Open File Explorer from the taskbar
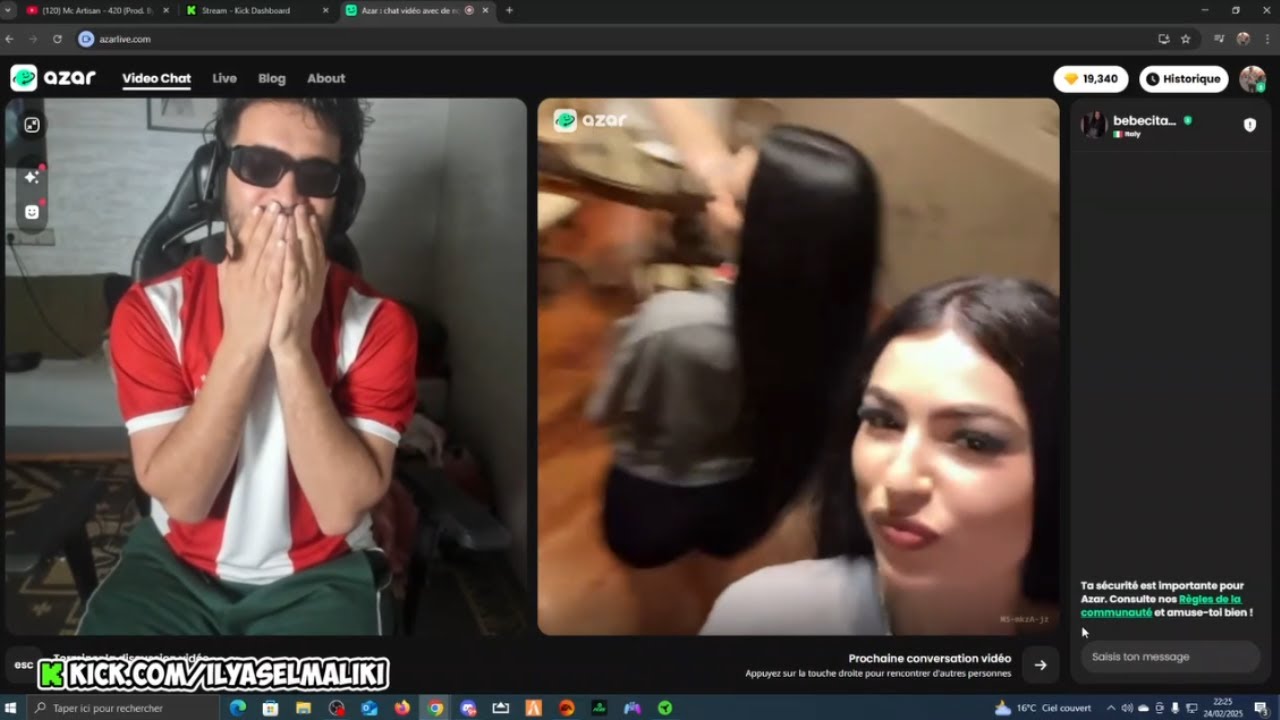This screenshot has width=1280, height=720. 303,708
